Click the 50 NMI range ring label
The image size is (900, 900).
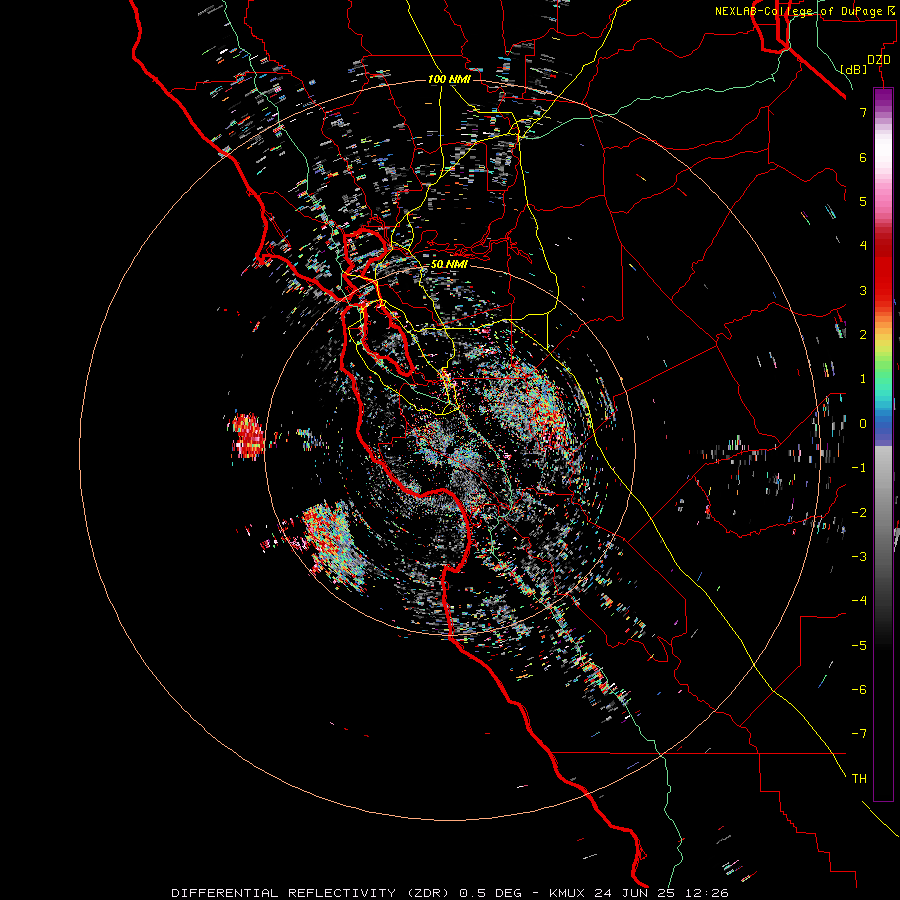[449, 264]
